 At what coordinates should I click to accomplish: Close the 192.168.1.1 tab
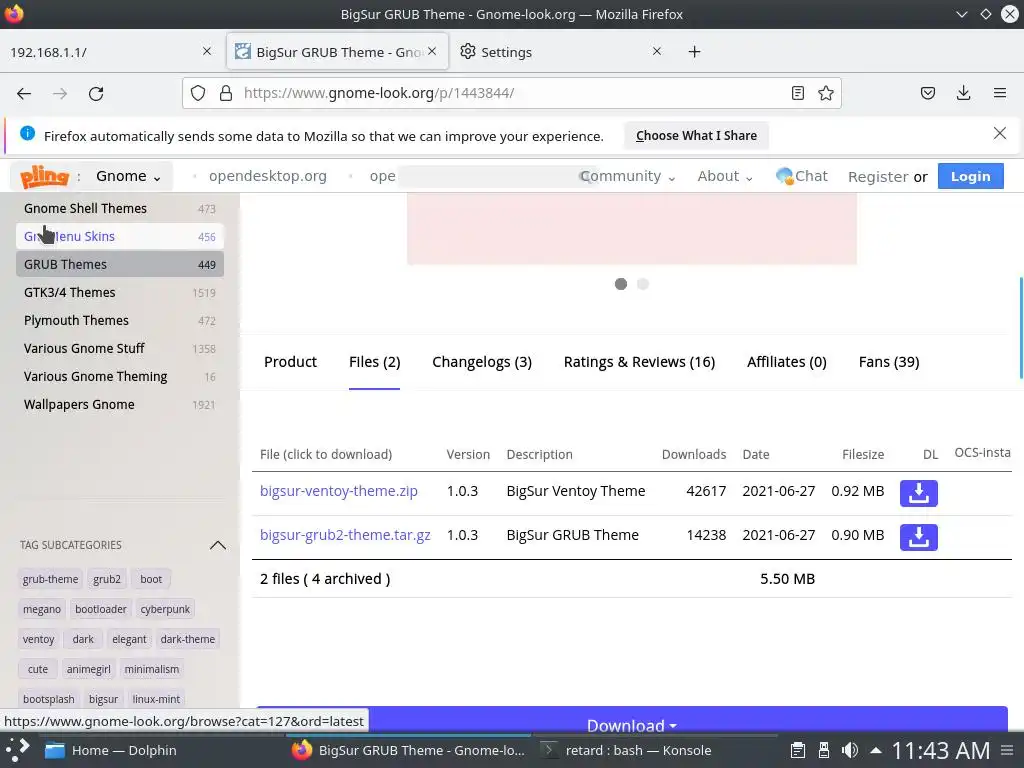(207, 51)
